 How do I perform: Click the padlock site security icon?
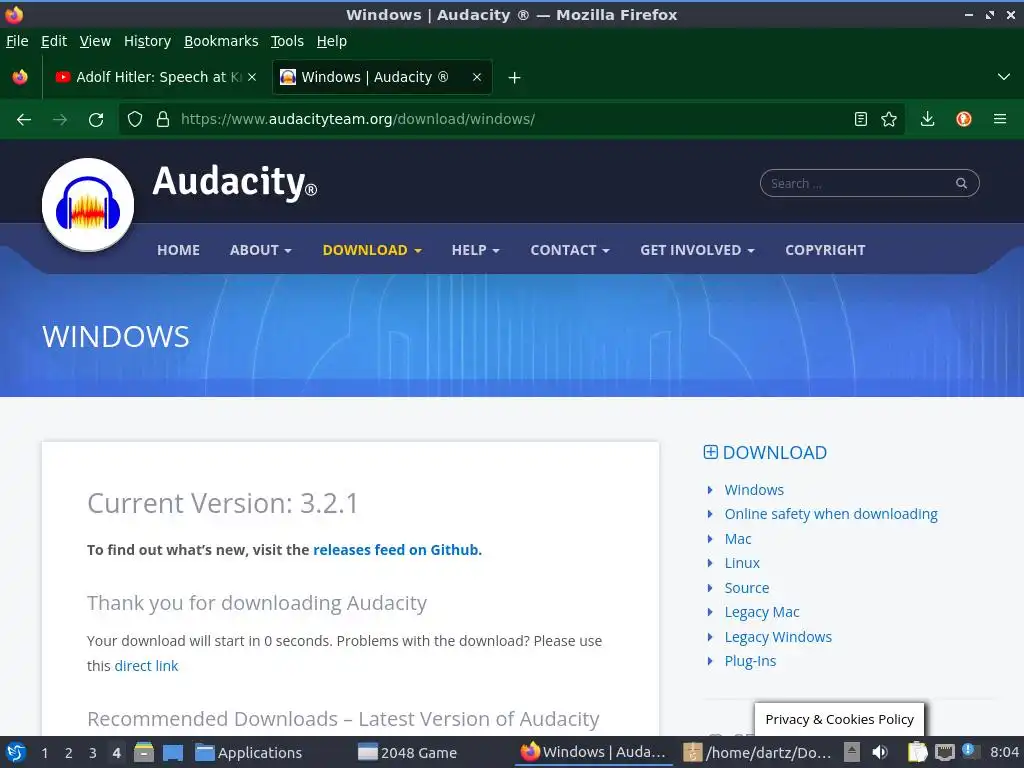pyautogui.click(x=163, y=119)
